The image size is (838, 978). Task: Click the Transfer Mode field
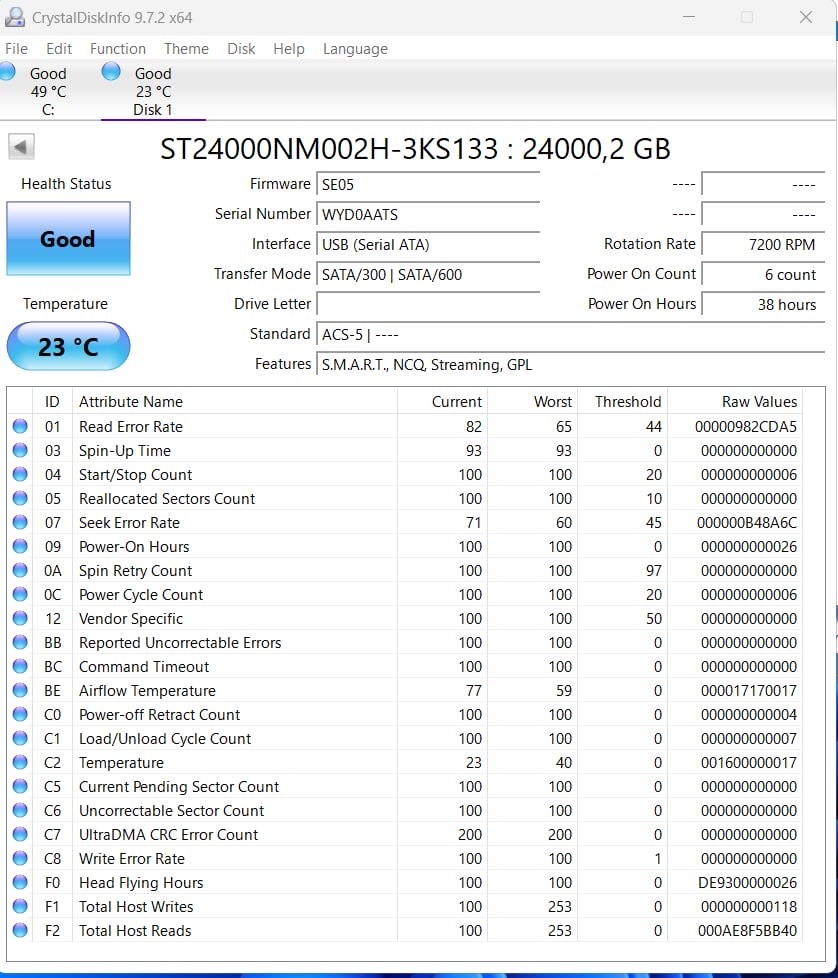coord(428,274)
